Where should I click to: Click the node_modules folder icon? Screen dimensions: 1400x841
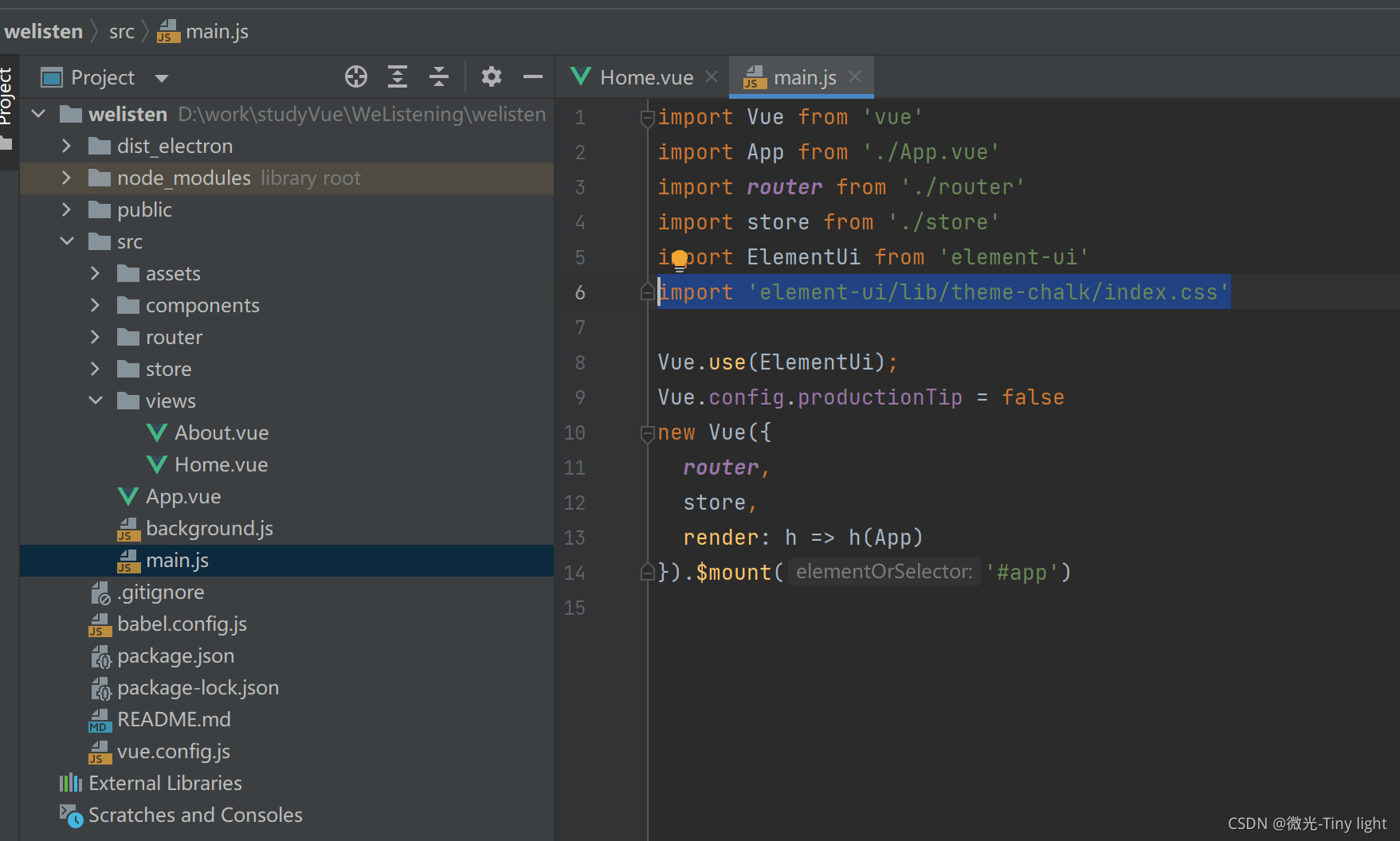click(100, 178)
